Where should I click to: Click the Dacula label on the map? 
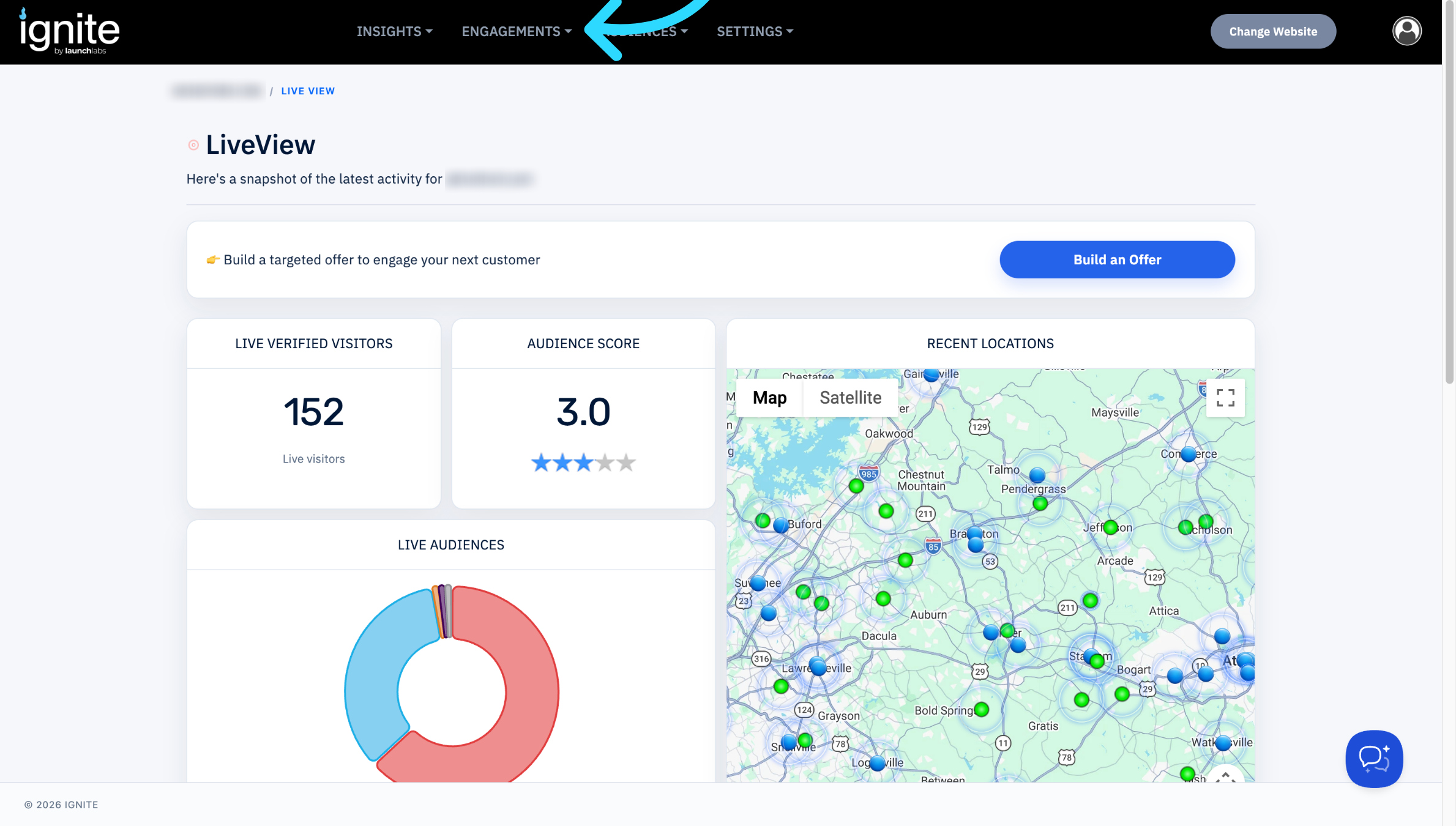click(x=879, y=636)
